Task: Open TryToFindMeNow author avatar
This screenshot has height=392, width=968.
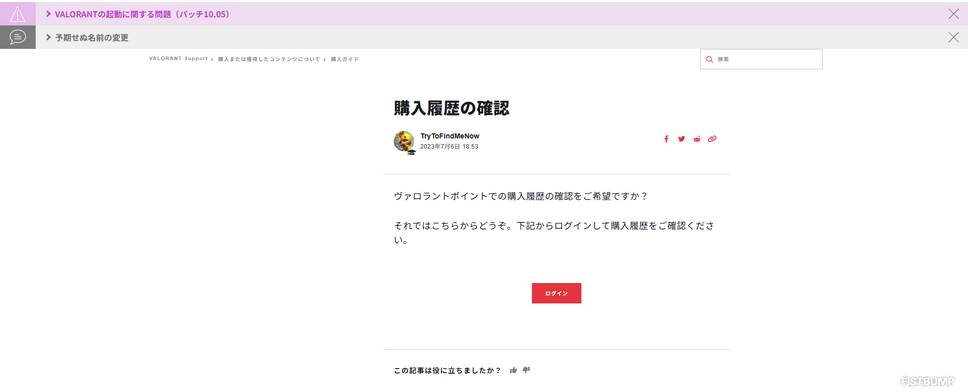Action: click(404, 141)
